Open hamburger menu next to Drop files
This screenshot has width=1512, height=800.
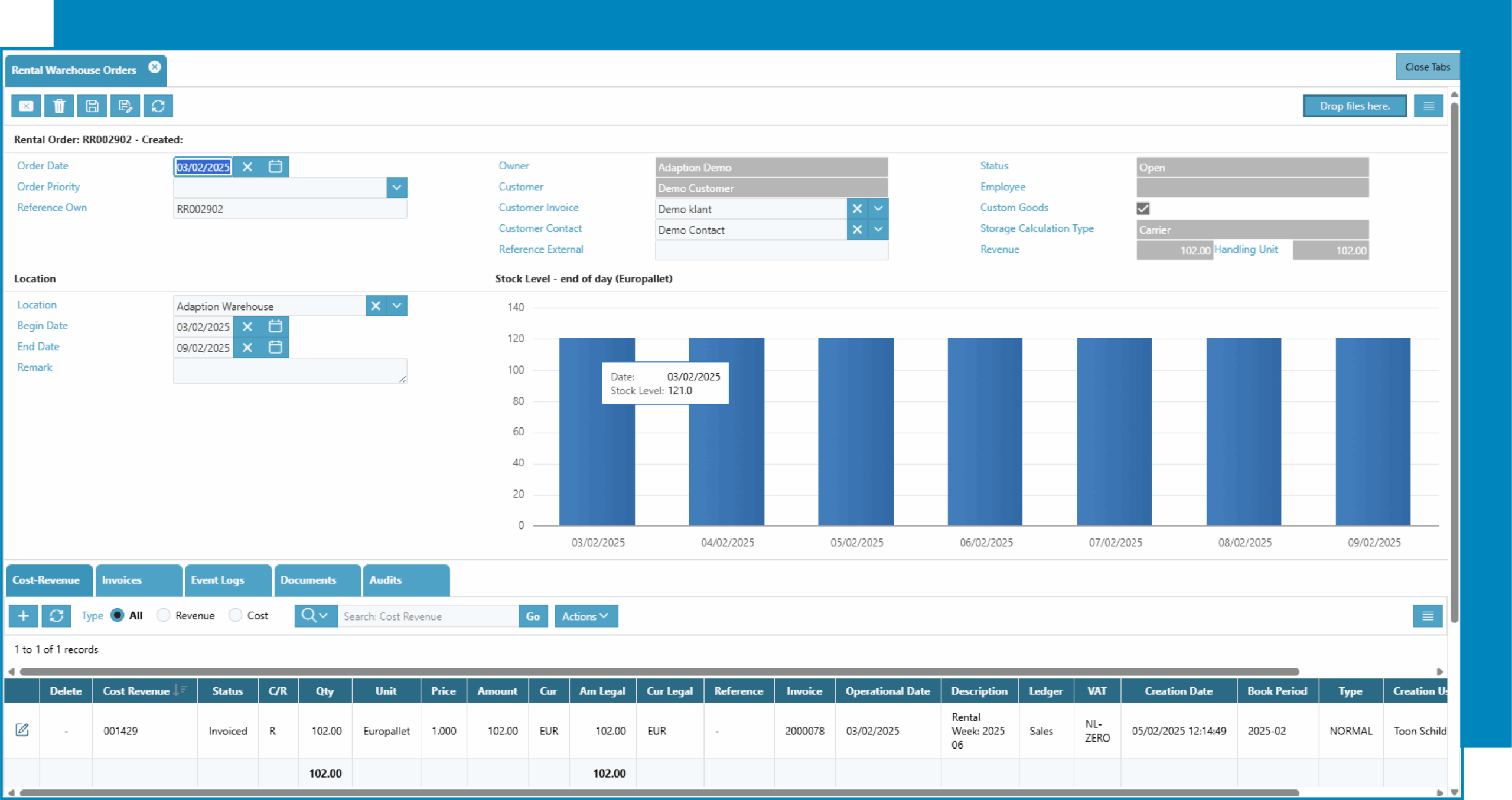point(1428,106)
